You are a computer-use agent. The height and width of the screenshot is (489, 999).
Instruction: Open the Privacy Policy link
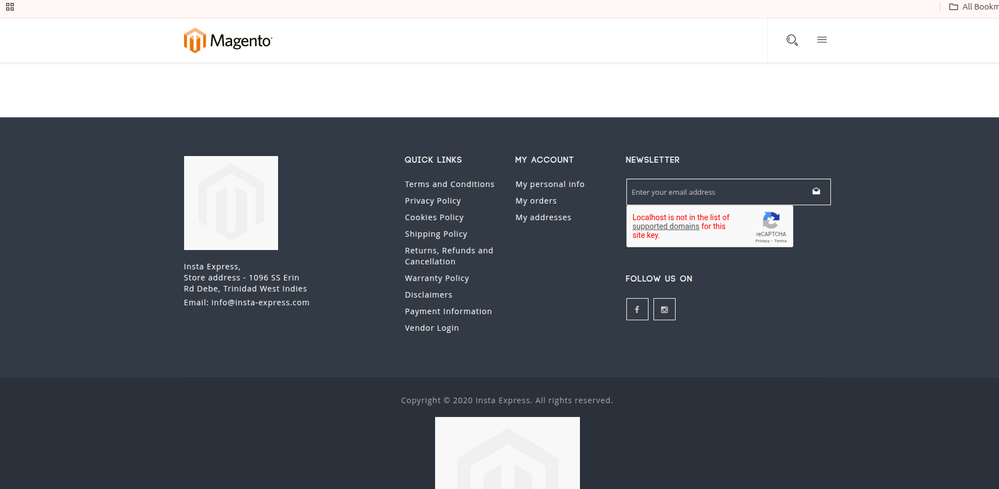(x=433, y=201)
